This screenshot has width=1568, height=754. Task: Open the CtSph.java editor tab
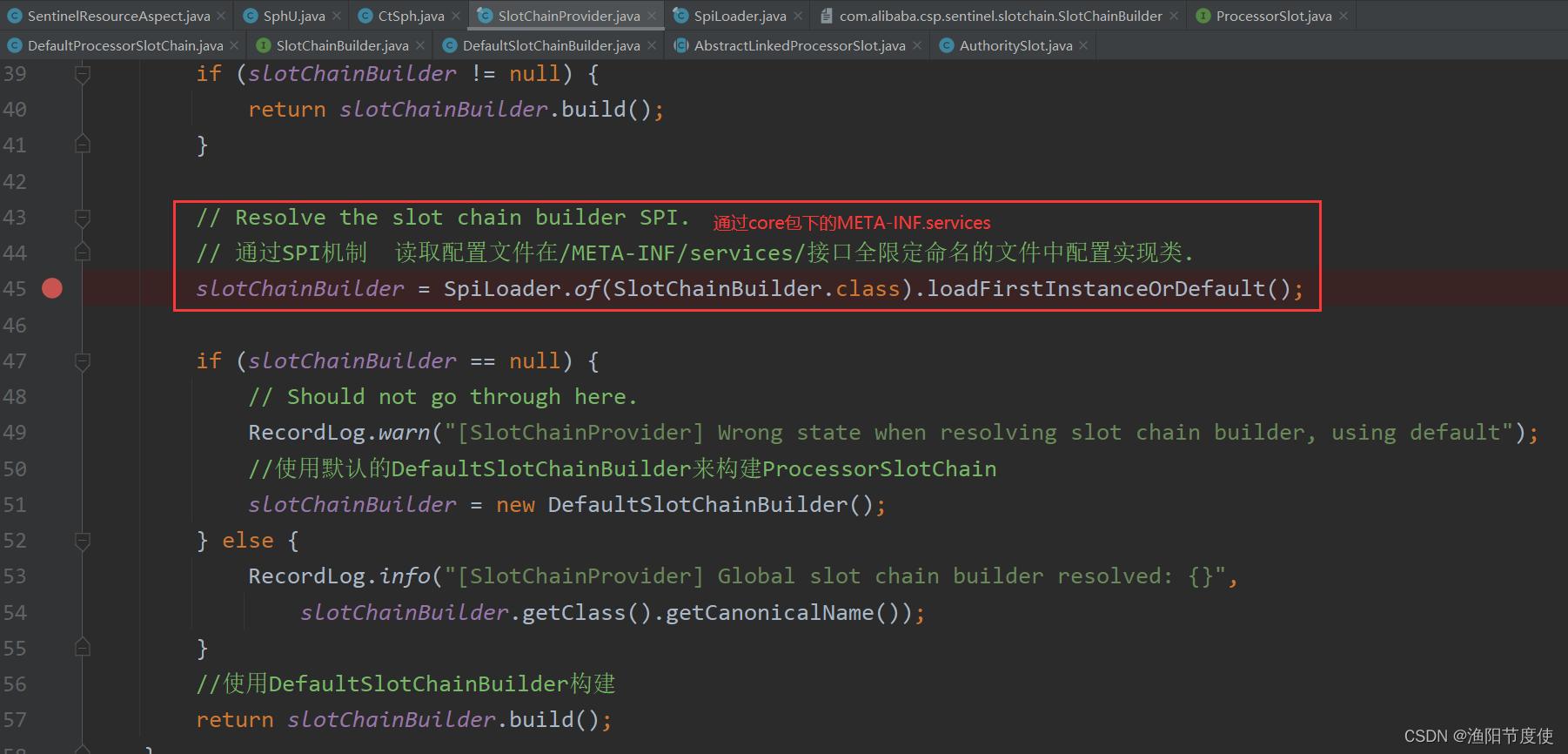(x=411, y=16)
